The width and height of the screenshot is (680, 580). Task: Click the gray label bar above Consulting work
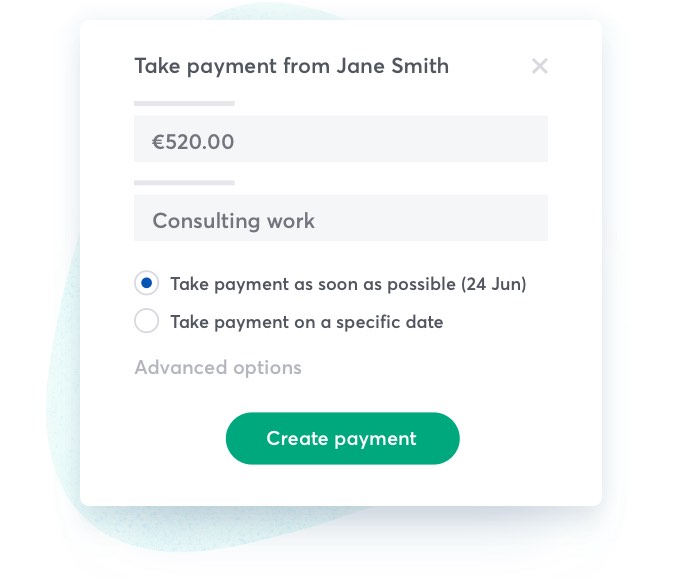pyautogui.click(x=184, y=182)
